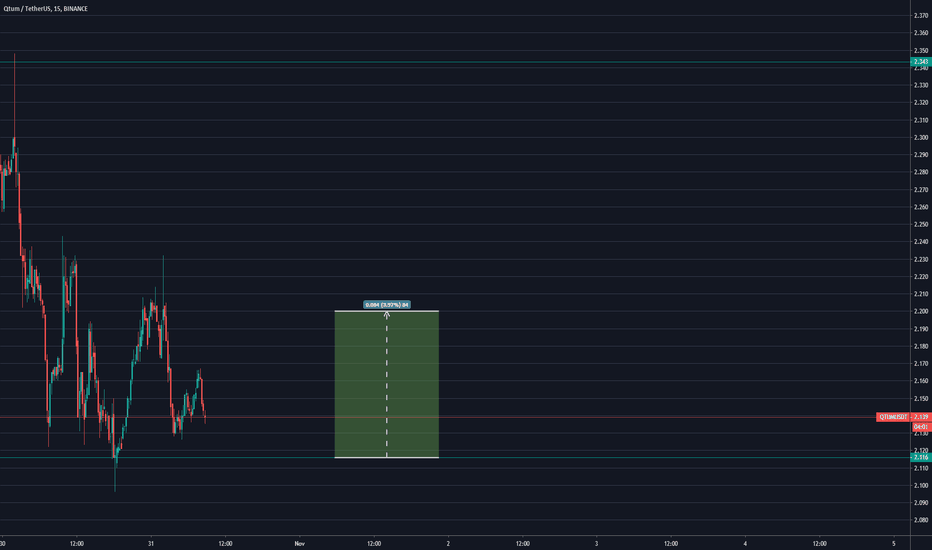Click the 2.360 price axis label
932x550 pixels.
[x=921, y=33]
